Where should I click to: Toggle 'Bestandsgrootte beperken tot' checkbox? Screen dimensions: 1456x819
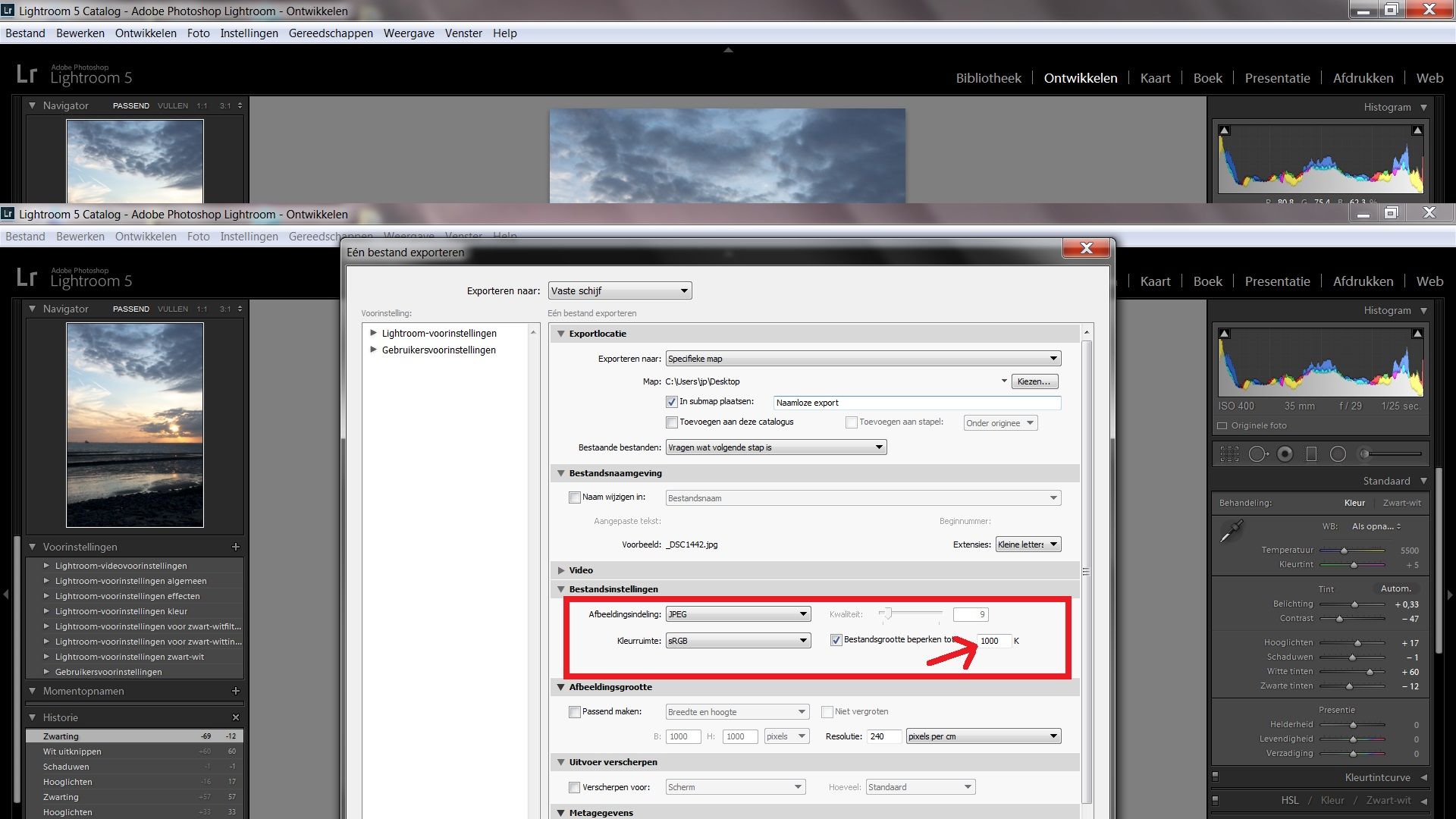pyautogui.click(x=836, y=640)
